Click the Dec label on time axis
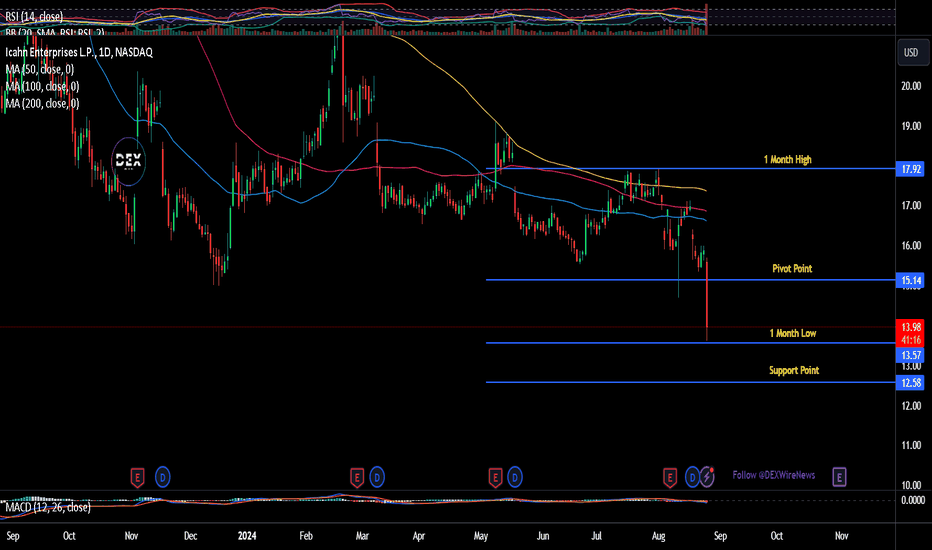 click(190, 536)
